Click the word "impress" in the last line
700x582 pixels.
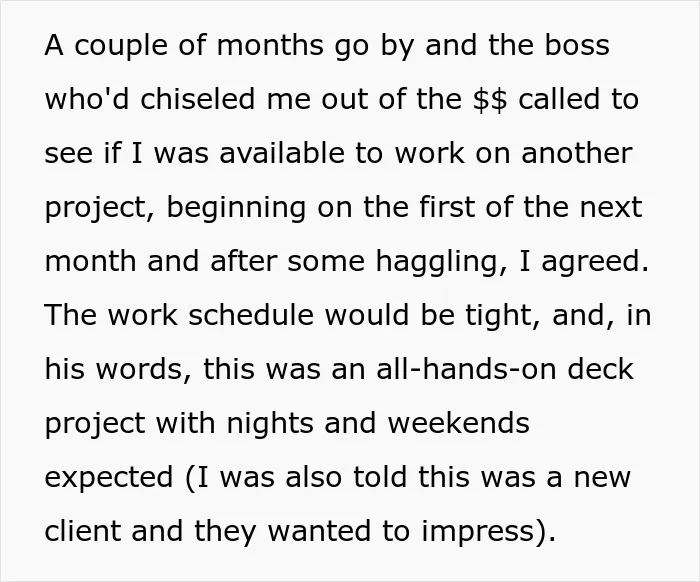coord(479,532)
